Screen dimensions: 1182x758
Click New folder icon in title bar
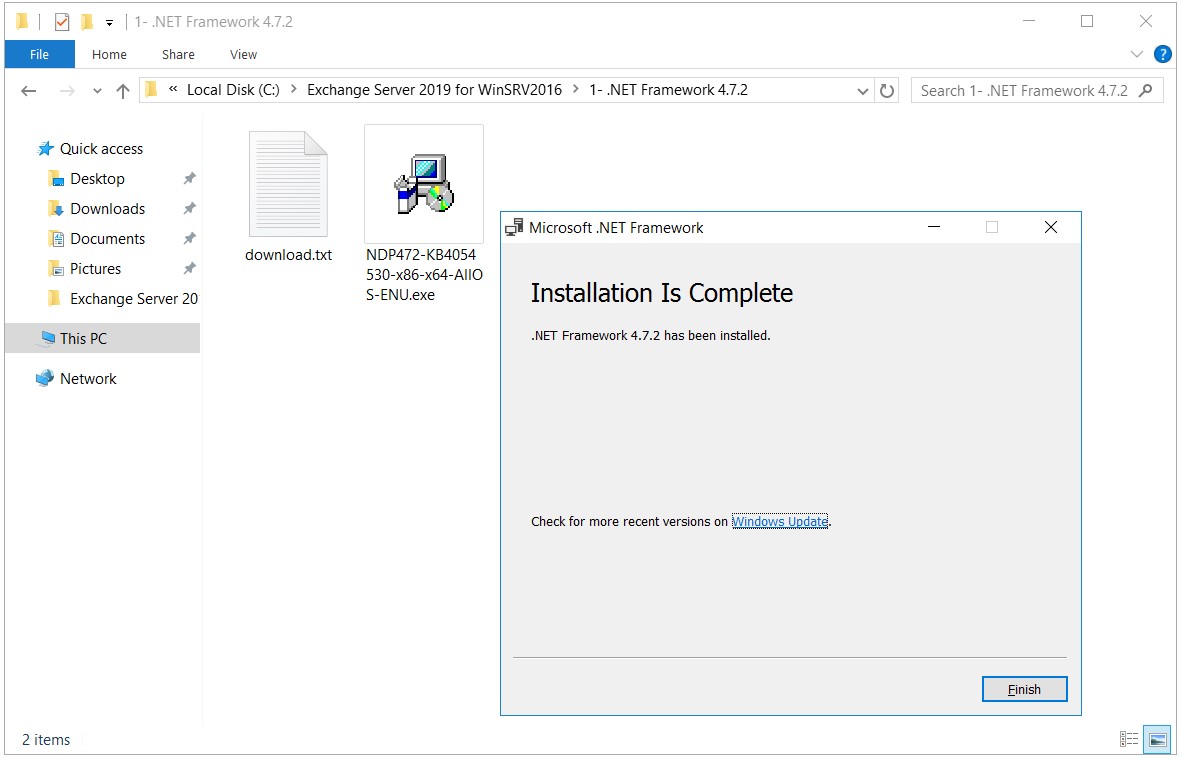pyautogui.click(x=87, y=22)
